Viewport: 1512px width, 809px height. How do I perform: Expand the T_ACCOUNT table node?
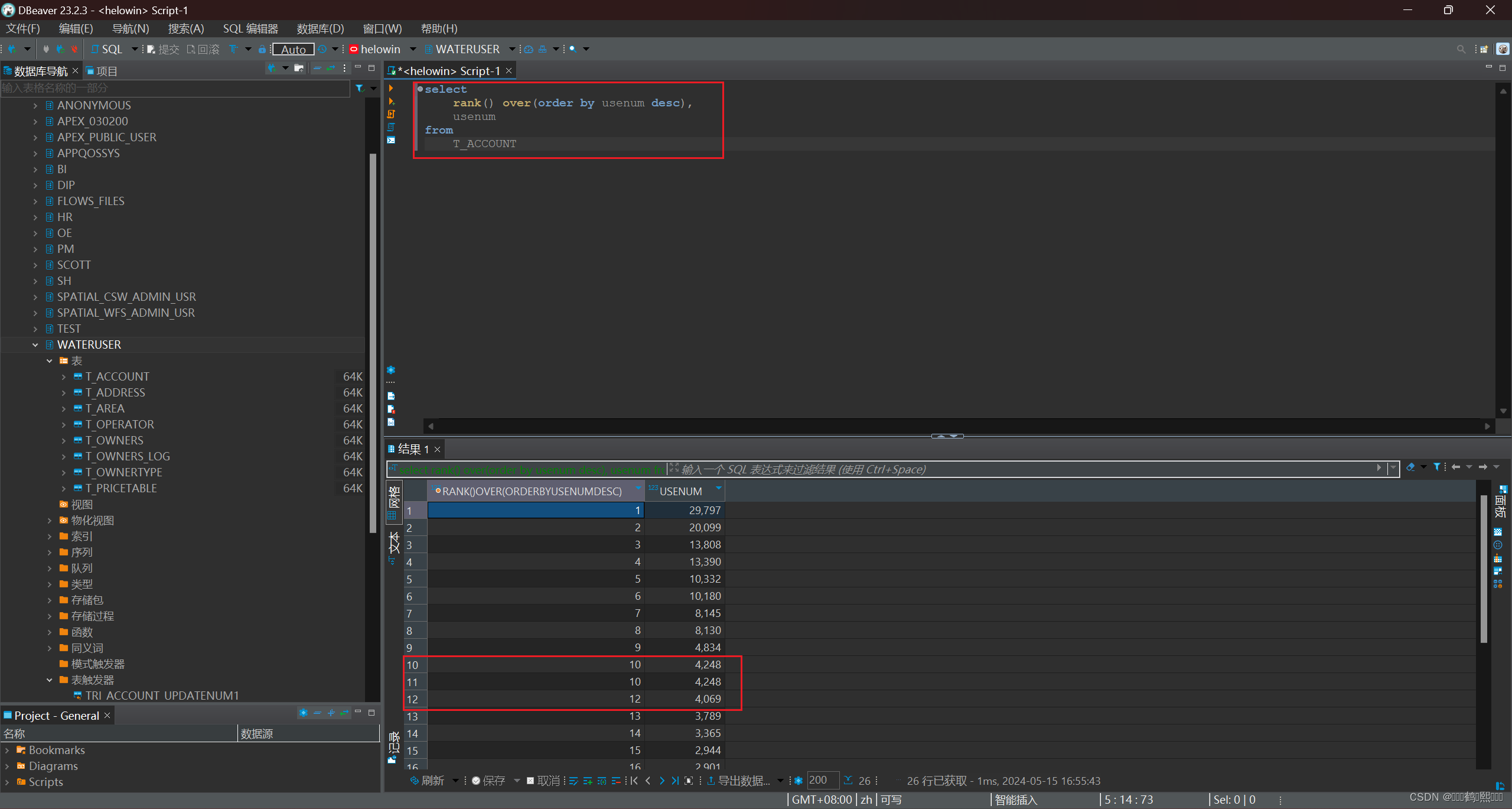click(x=64, y=377)
